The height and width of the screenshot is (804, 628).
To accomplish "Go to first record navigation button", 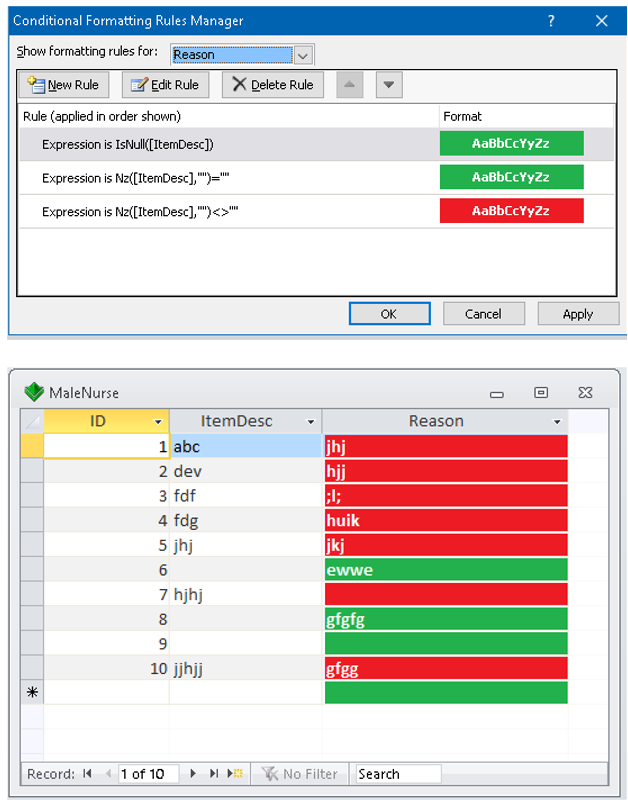I will pos(88,773).
